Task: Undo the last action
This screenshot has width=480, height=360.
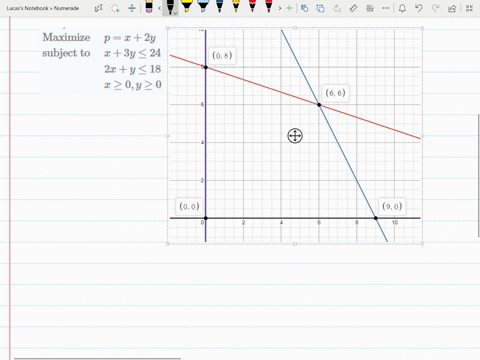Action: (x=419, y=8)
